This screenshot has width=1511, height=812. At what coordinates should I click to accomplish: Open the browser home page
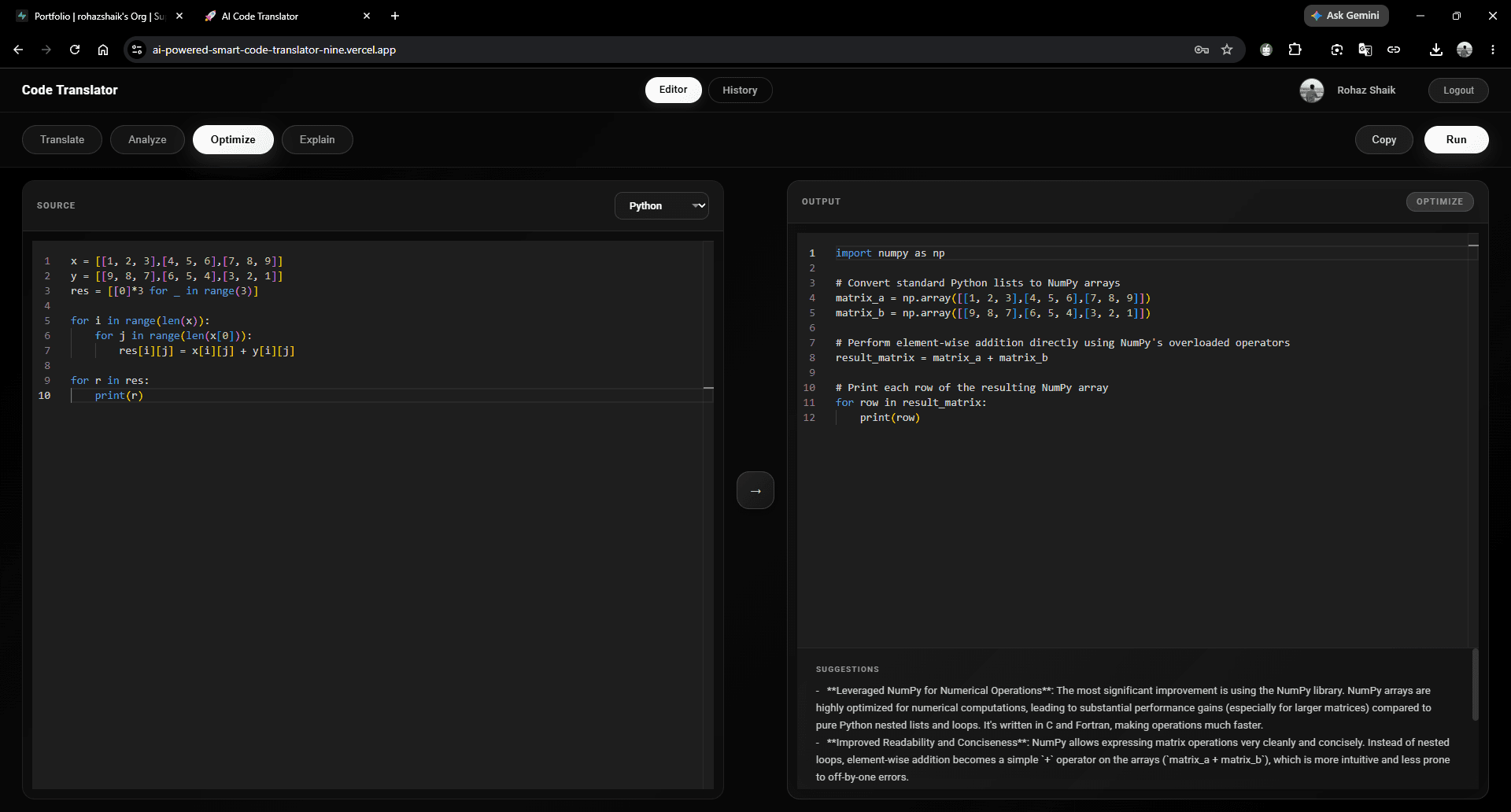(x=103, y=50)
